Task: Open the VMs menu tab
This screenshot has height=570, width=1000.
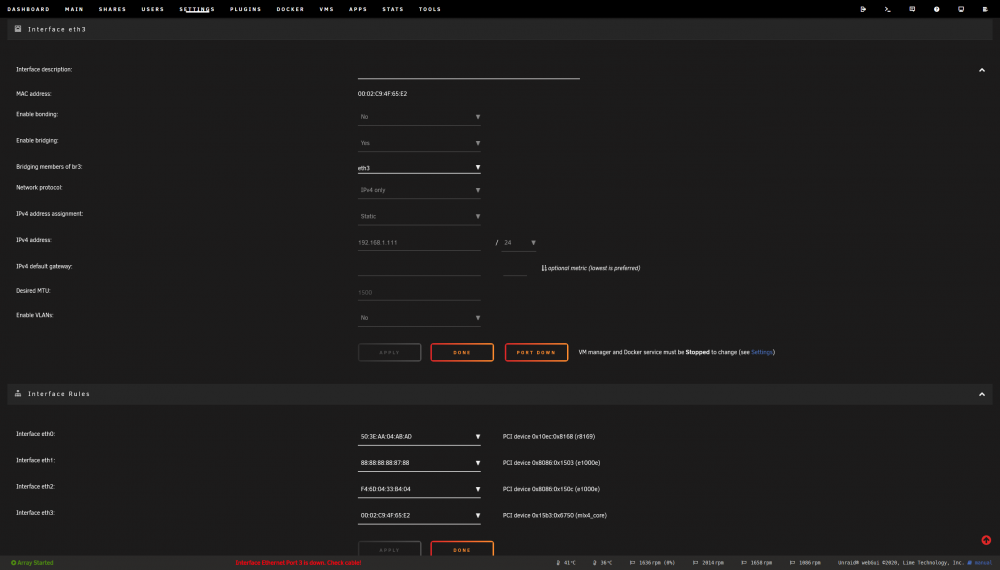Action: pyautogui.click(x=327, y=9)
